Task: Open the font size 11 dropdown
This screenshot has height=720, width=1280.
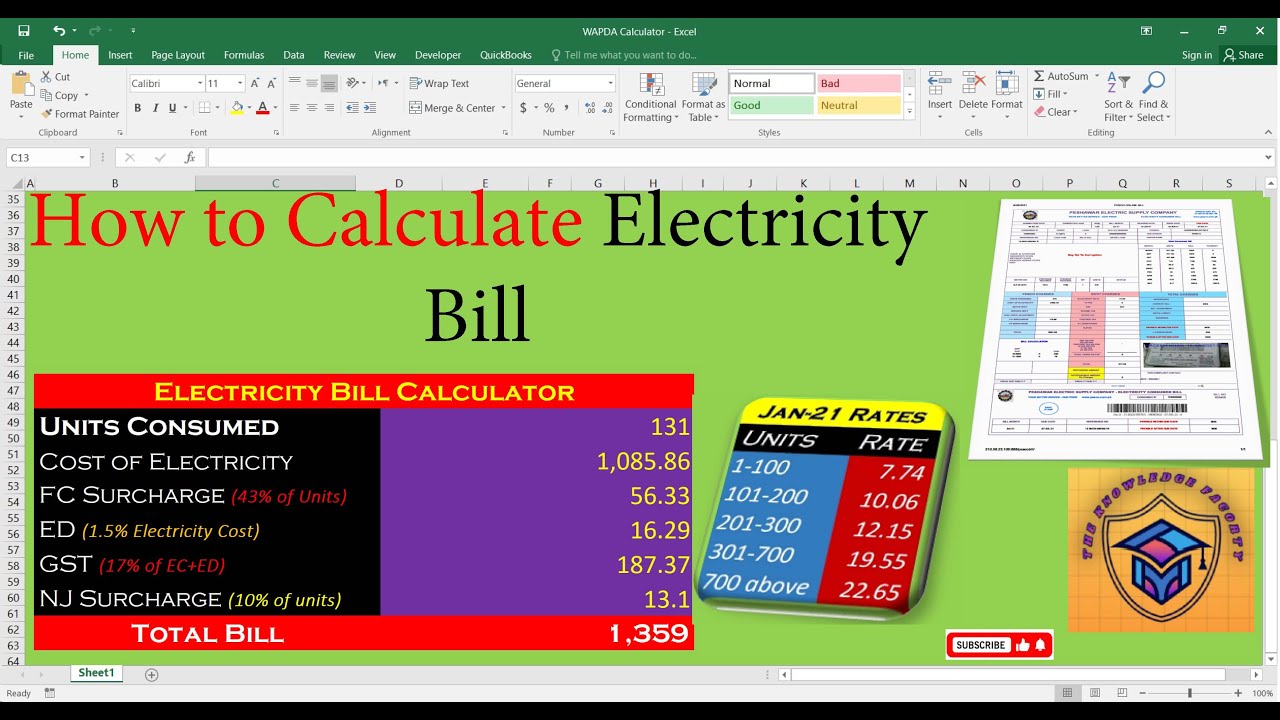Action: tap(240, 84)
